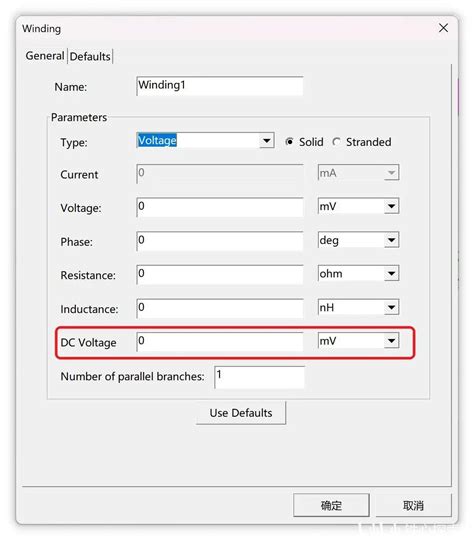Click the DC Voltage value field
The width and height of the screenshot is (474, 540).
220,342
